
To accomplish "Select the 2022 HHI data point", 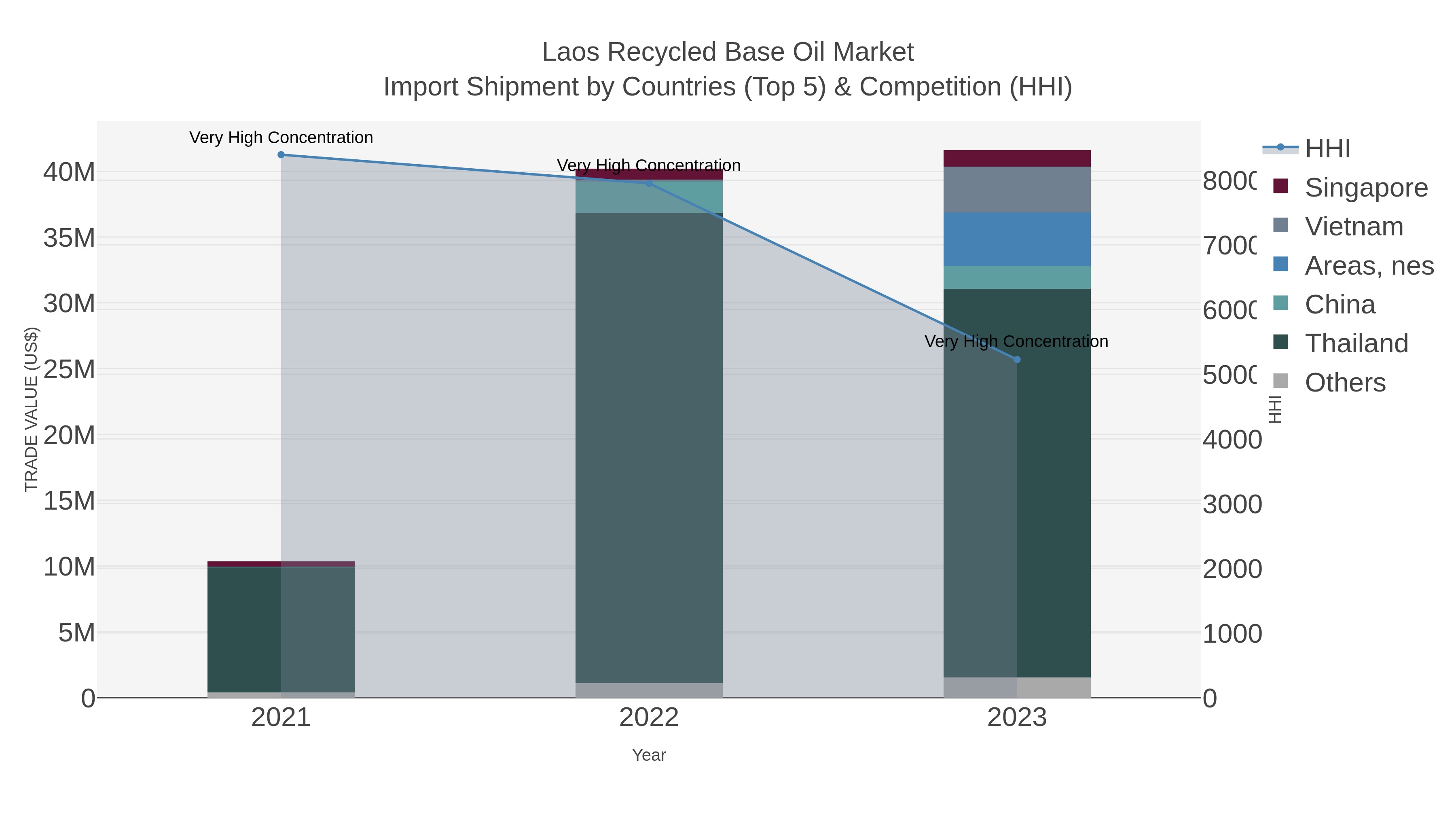I will click(649, 183).
